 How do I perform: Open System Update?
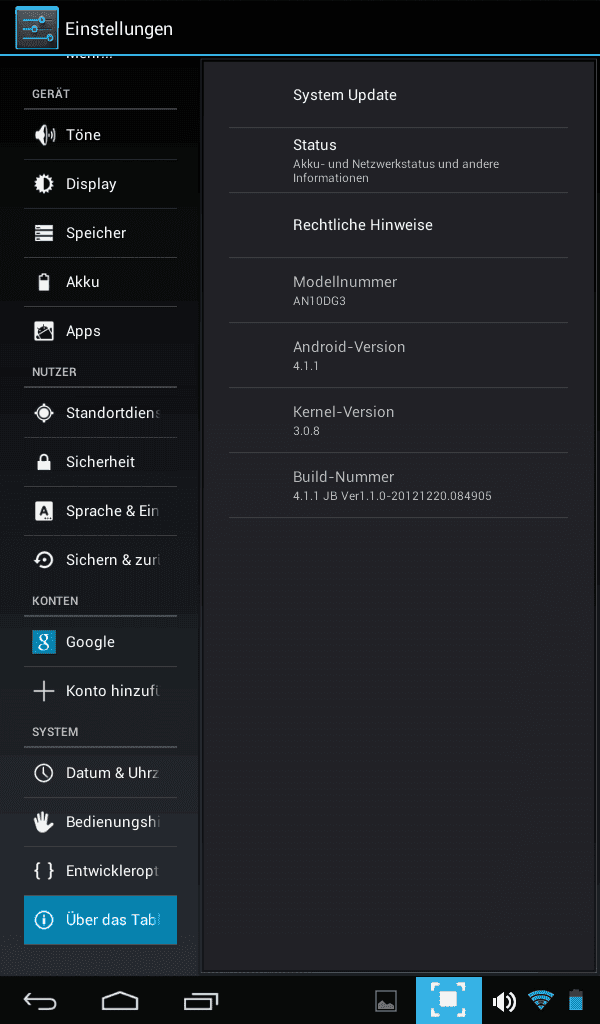[x=398, y=95]
